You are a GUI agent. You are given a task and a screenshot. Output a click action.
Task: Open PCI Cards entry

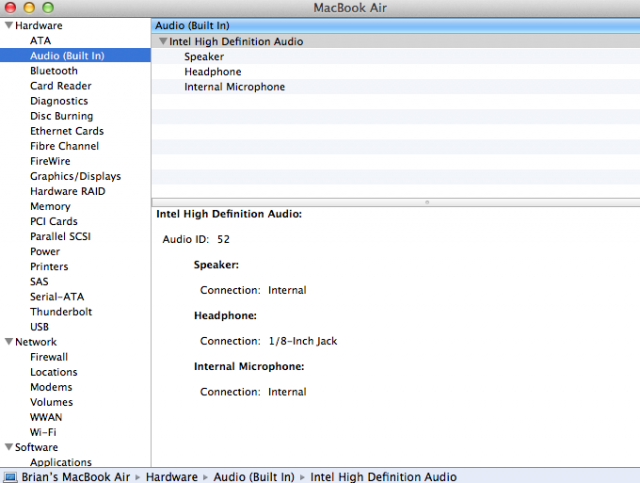54,221
